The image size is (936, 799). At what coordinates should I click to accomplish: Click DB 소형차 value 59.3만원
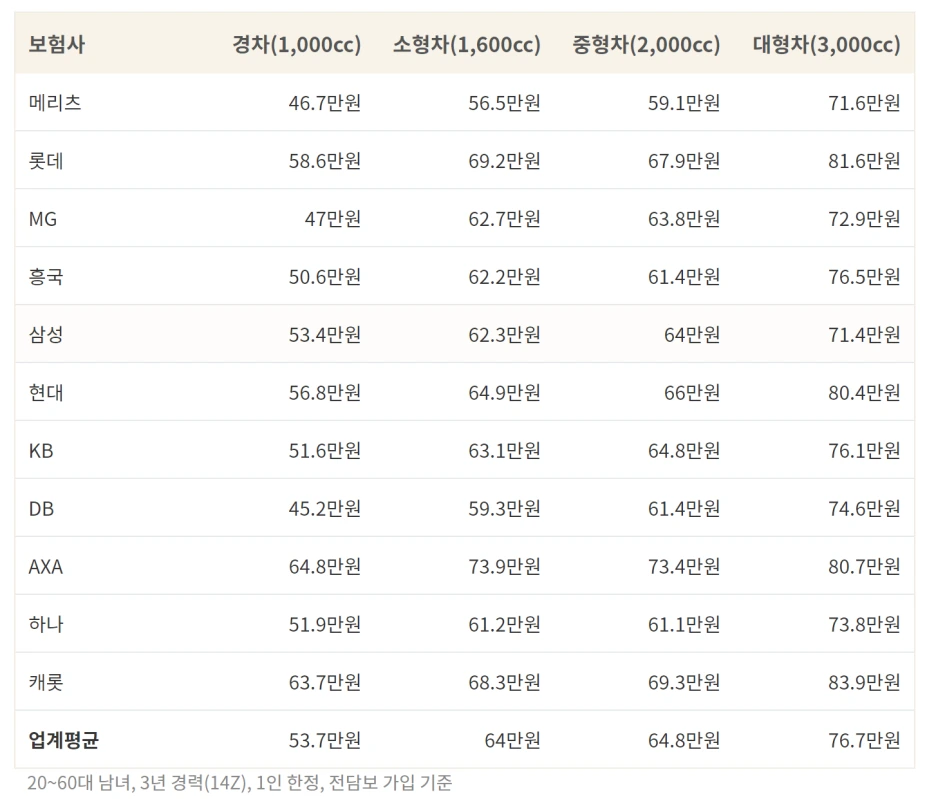click(x=504, y=508)
